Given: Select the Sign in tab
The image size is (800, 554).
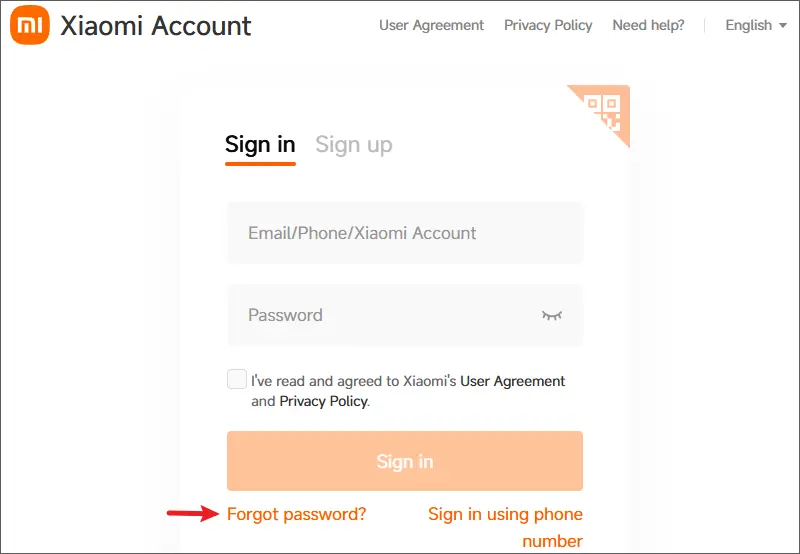Looking at the screenshot, I should [x=260, y=144].
